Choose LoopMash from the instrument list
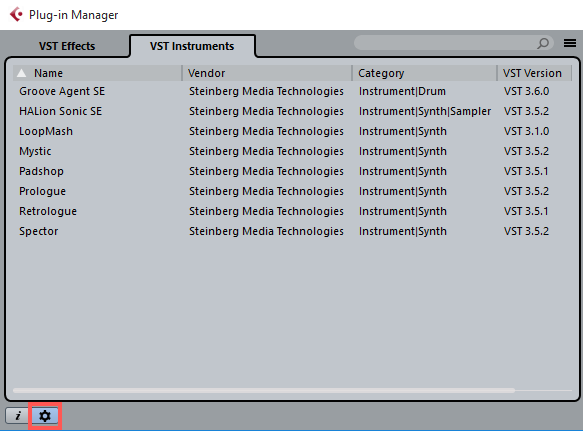 click(x=292, y=131)
